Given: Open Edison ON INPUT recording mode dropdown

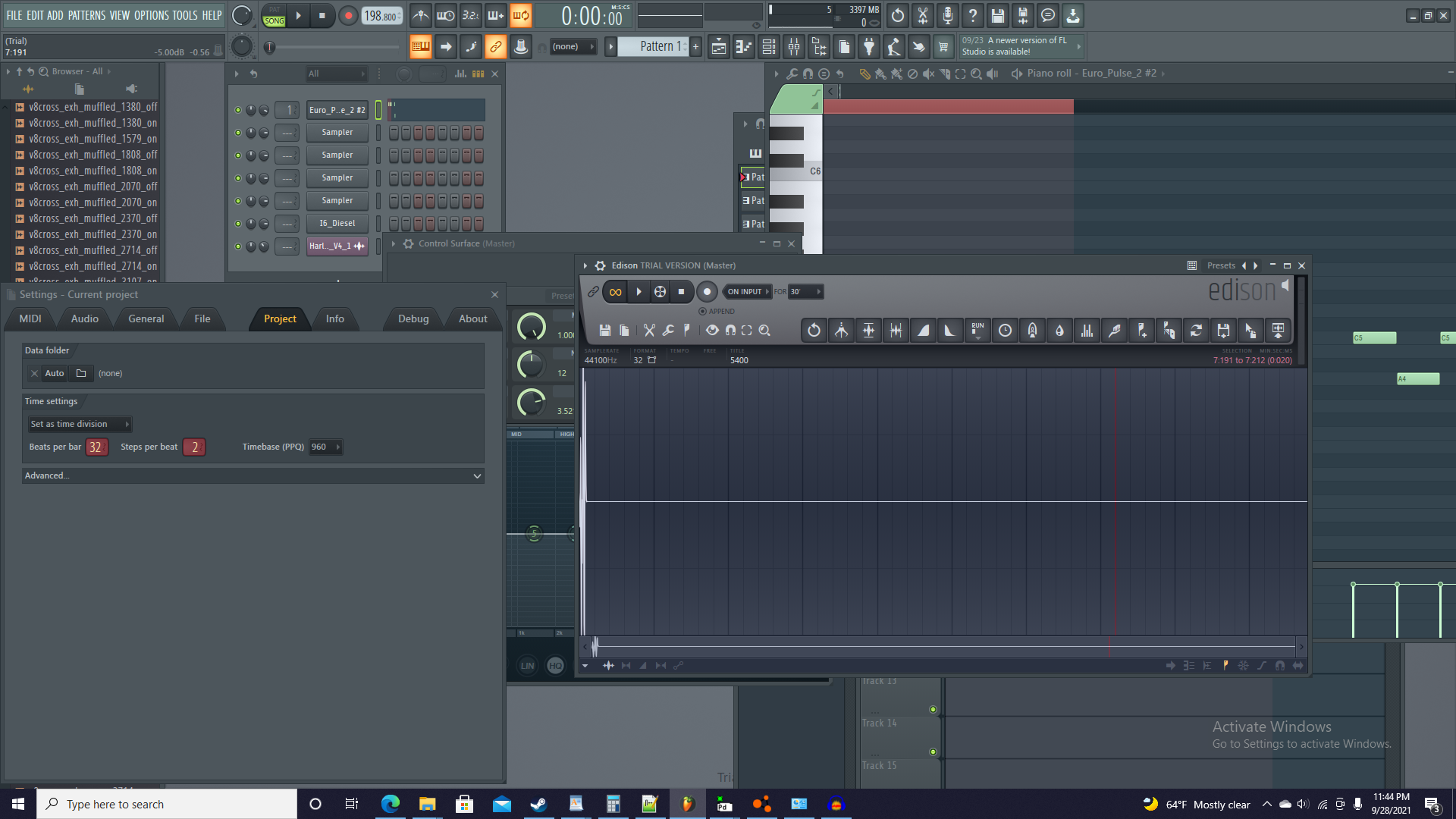Looking at the screenshot, I should coord(747,292).
